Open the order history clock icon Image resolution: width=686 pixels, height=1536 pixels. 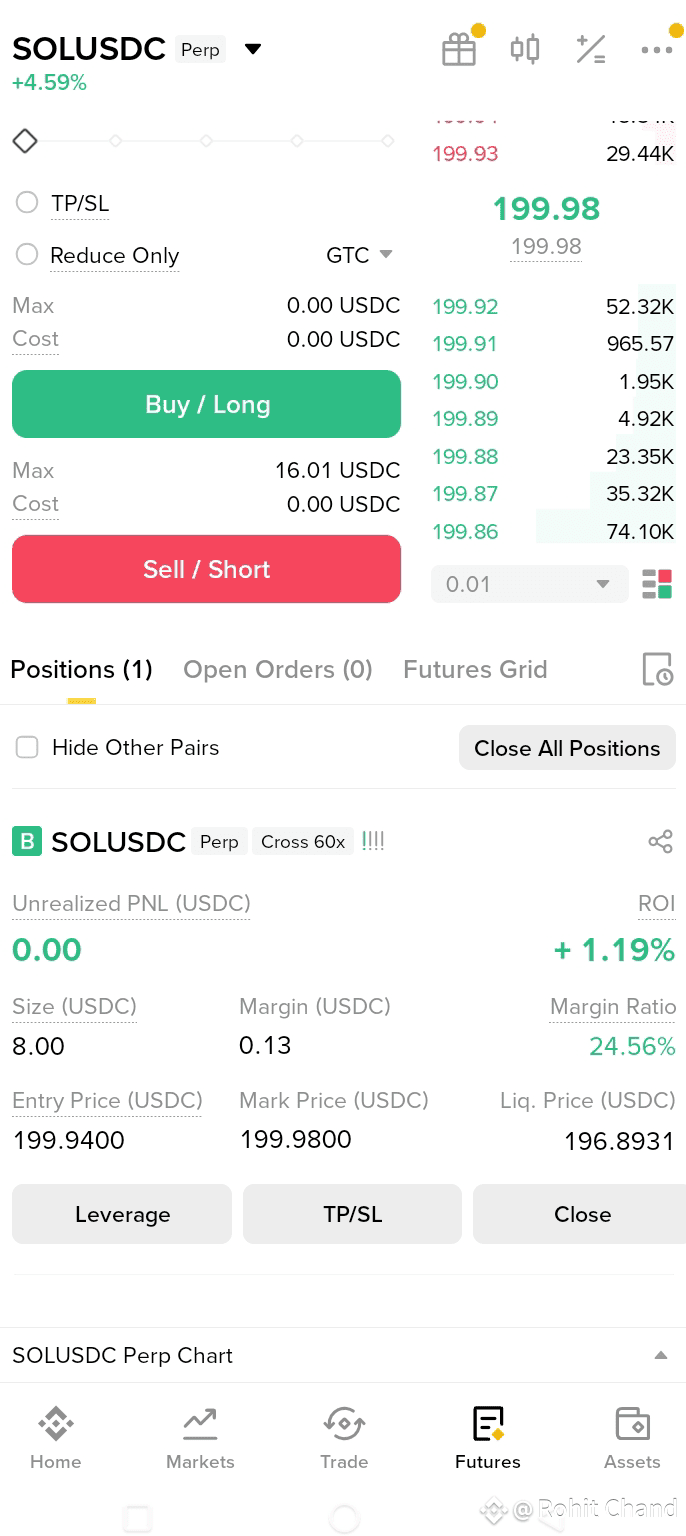[657, 669]
